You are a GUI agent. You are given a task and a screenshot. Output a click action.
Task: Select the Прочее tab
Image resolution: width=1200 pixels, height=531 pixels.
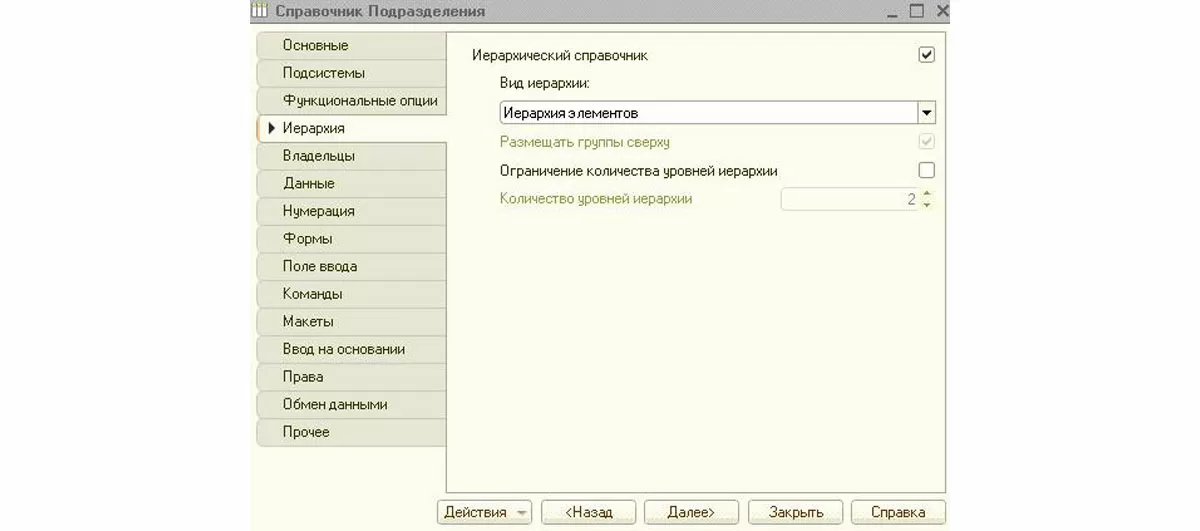point(351,433)
